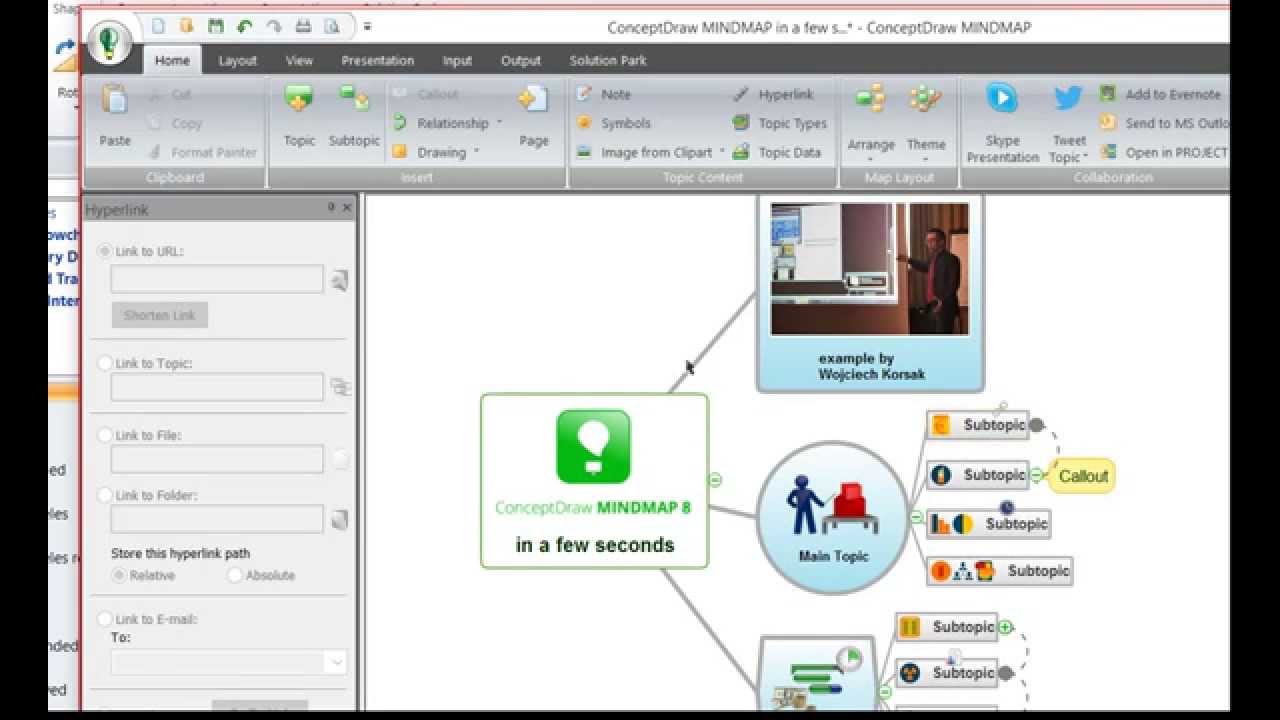Click the Link to URL input field

[x=217, y=279]
